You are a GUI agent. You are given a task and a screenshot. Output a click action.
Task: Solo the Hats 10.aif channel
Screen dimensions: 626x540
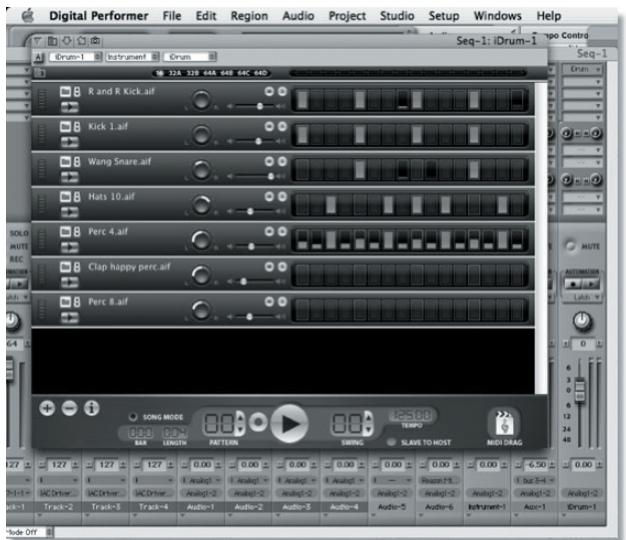pos(282,196)
